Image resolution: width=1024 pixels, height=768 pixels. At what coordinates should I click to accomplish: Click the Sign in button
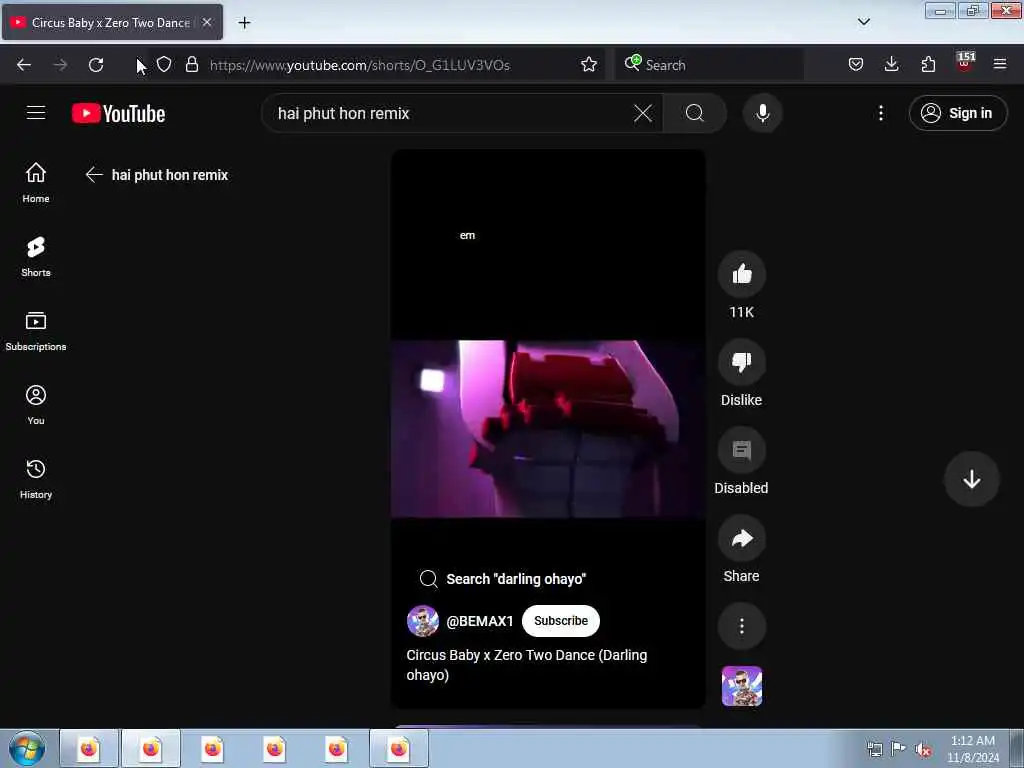click(x=957, y=113)
